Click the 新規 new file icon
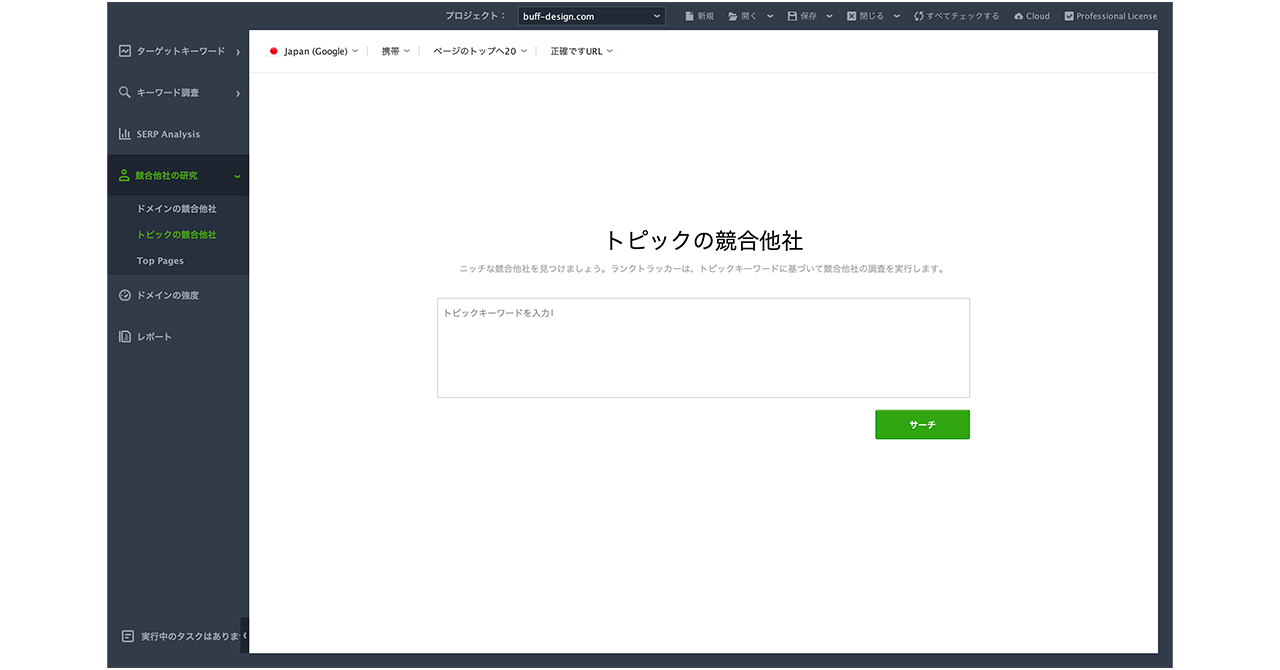 [x=689, y=16]
